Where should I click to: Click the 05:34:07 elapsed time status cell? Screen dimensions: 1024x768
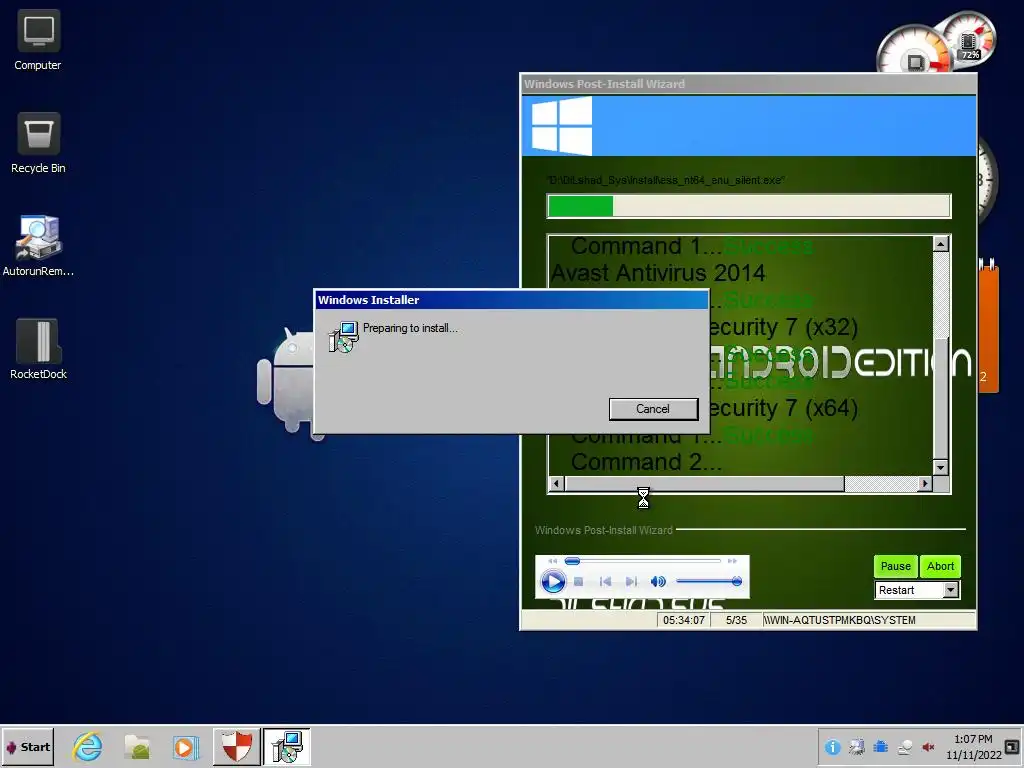point(684,620)
